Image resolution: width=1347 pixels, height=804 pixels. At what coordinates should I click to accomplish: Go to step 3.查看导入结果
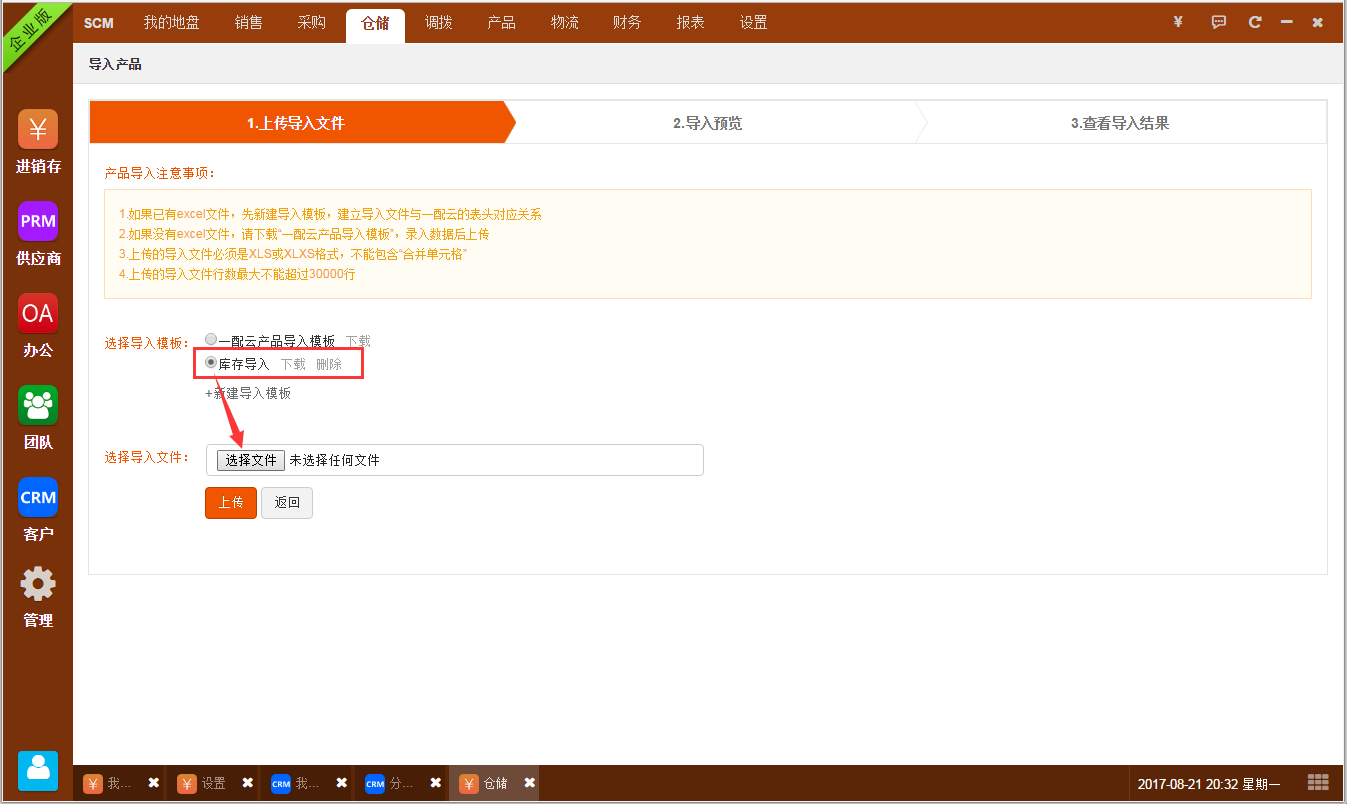(x=1120, y=123)
